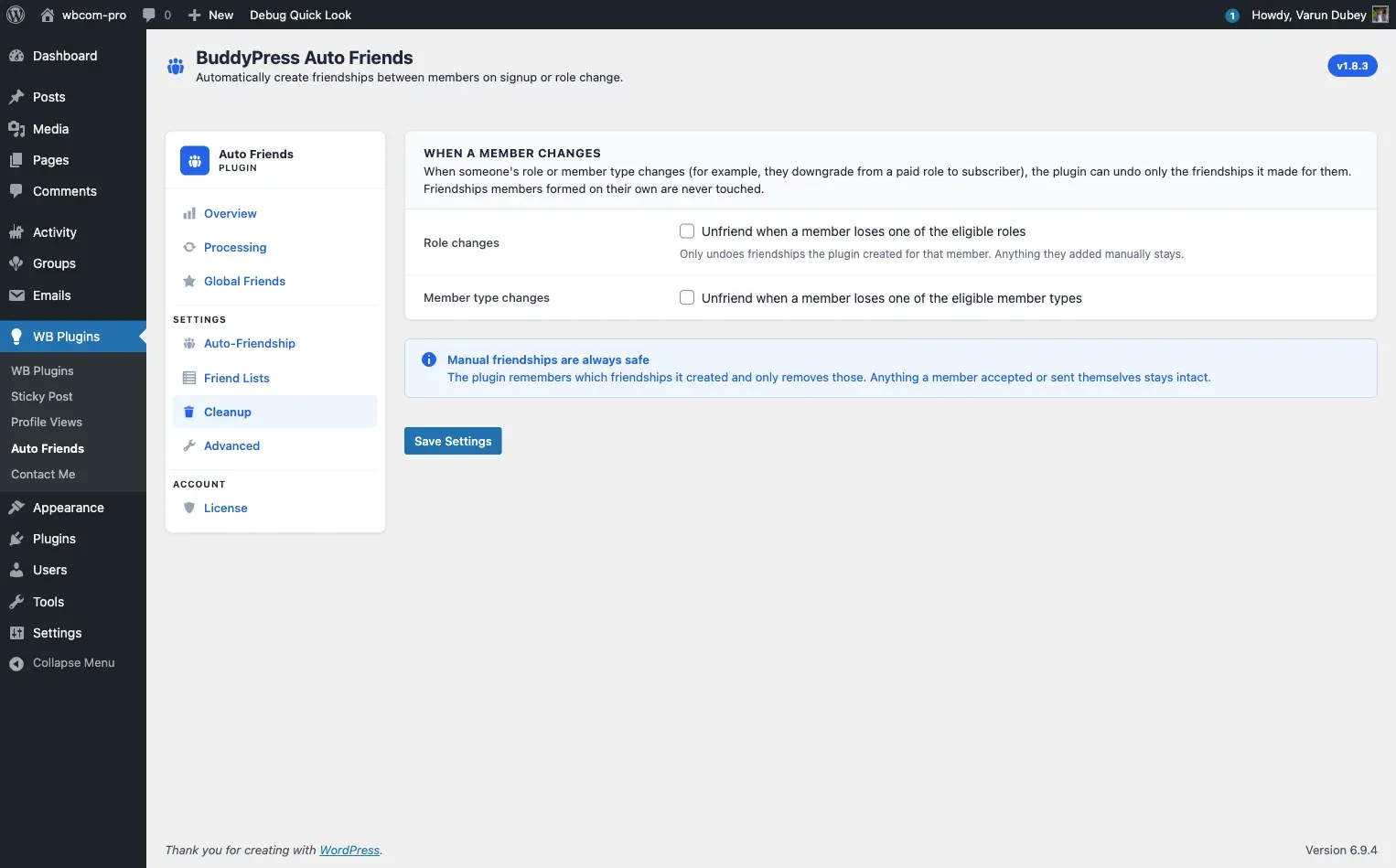
Task: Click the BuddyPress Auto Friends header icon
Action: pos(176,66)
